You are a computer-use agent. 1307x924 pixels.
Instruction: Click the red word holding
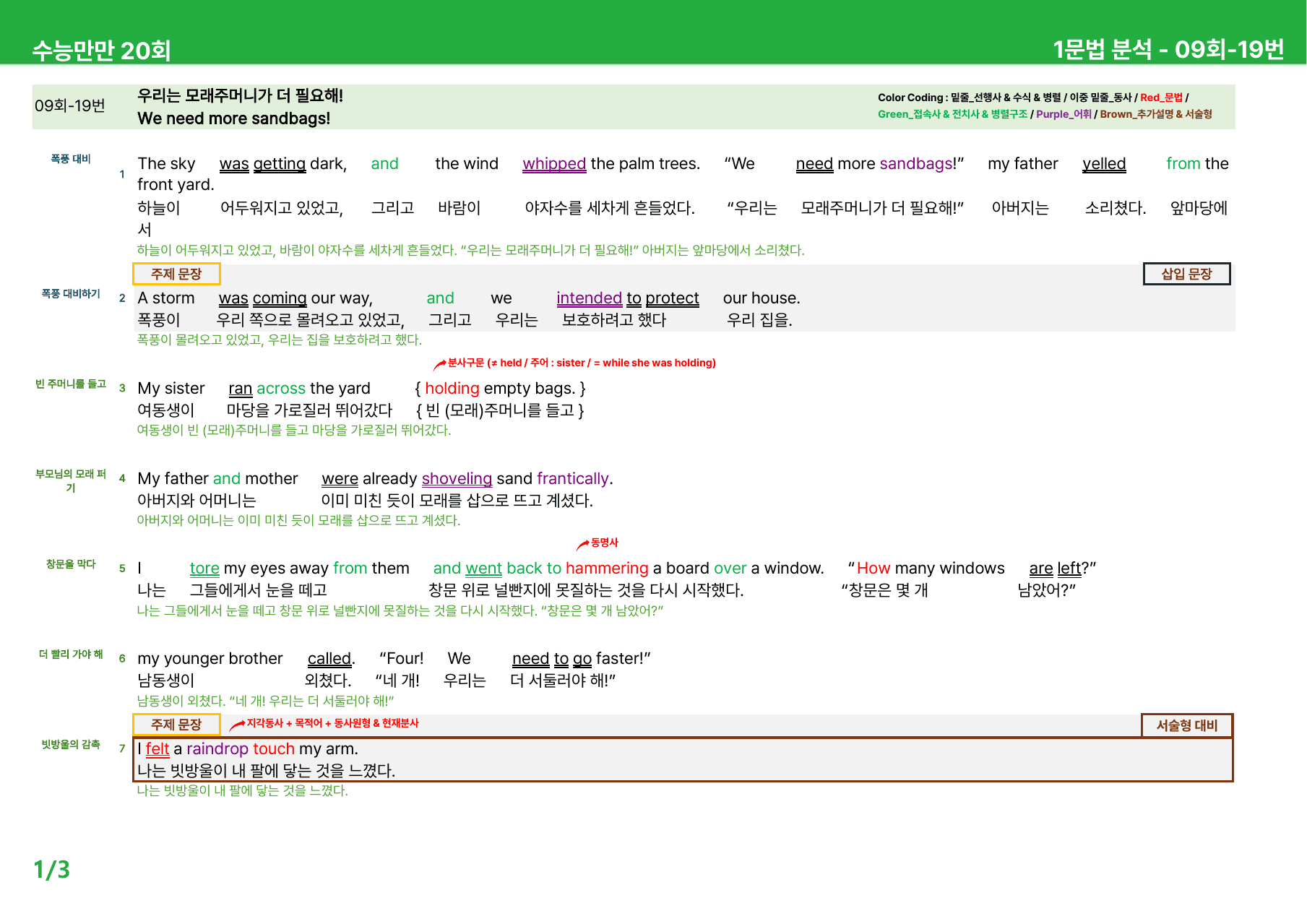452,389
